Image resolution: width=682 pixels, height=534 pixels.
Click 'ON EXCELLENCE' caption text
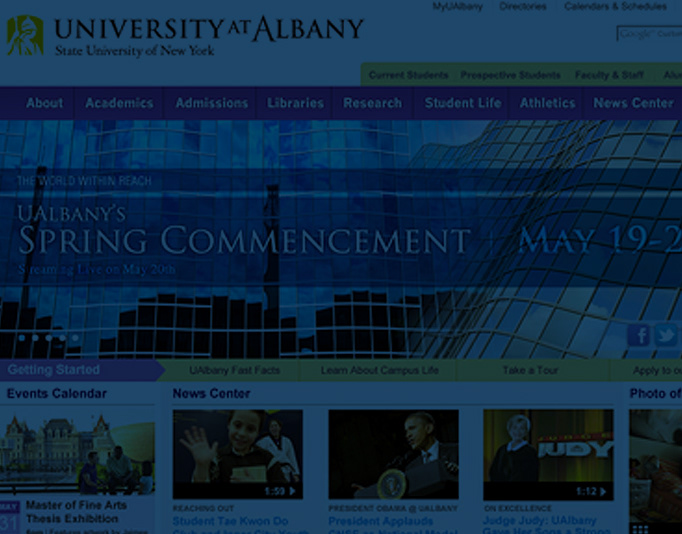[518, 508]
